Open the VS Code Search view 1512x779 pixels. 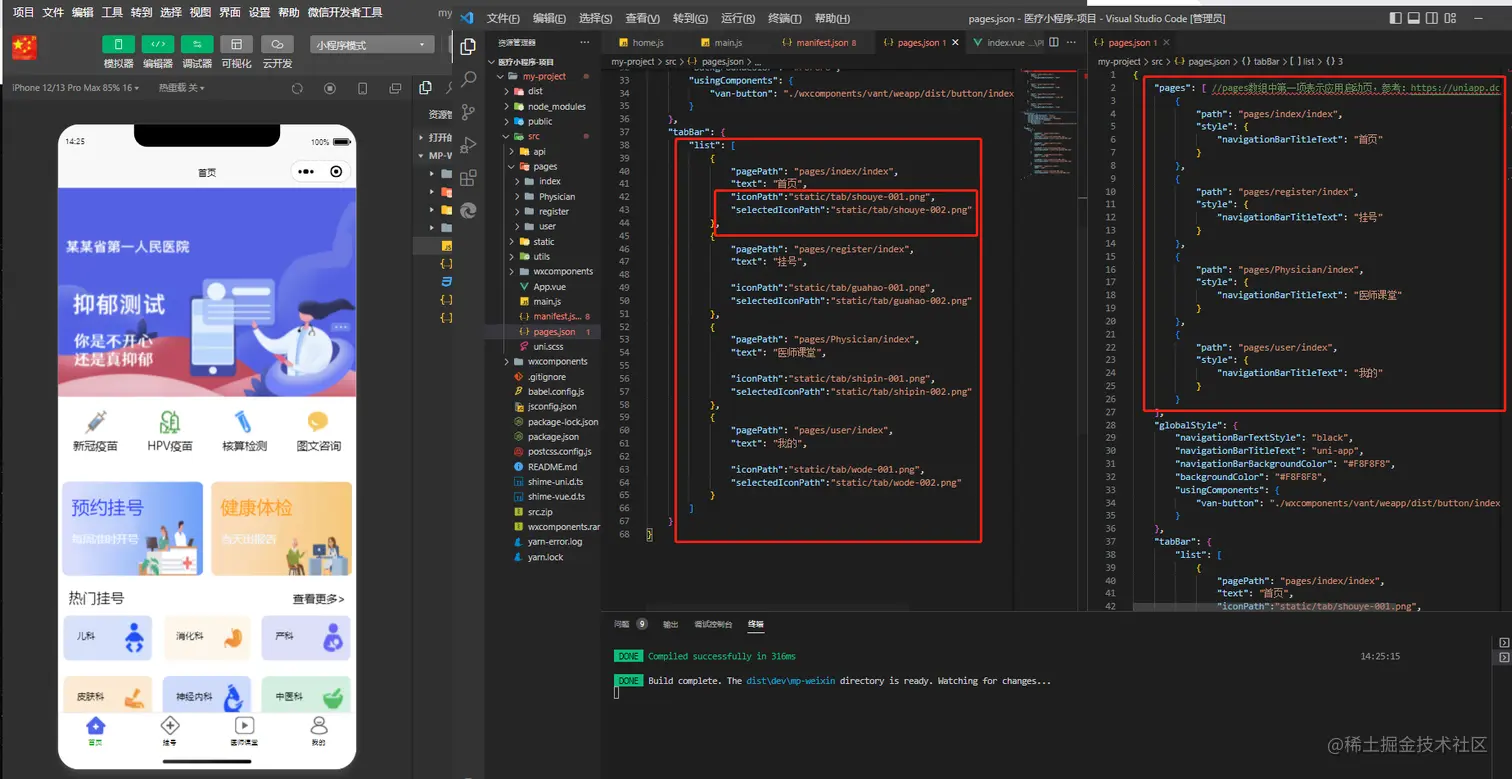(468, 79)
